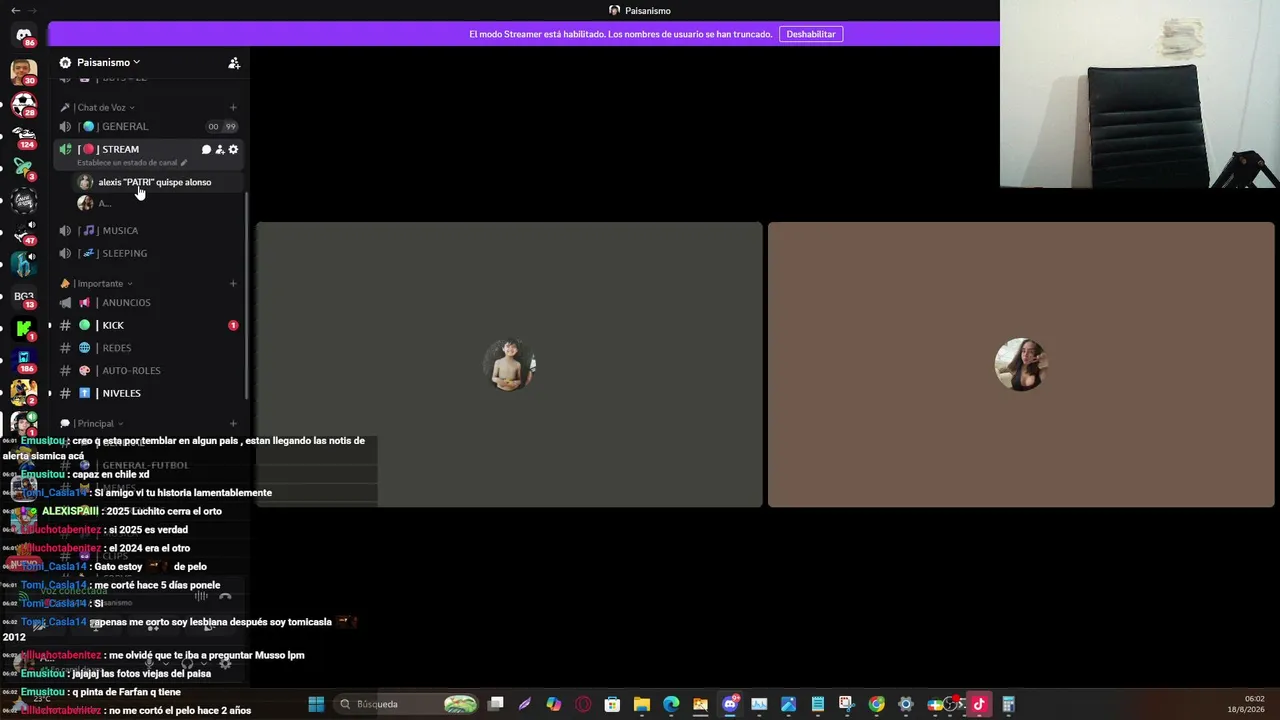Add a channel to Importante category
1280x720 pixels.
click(233, 284)
